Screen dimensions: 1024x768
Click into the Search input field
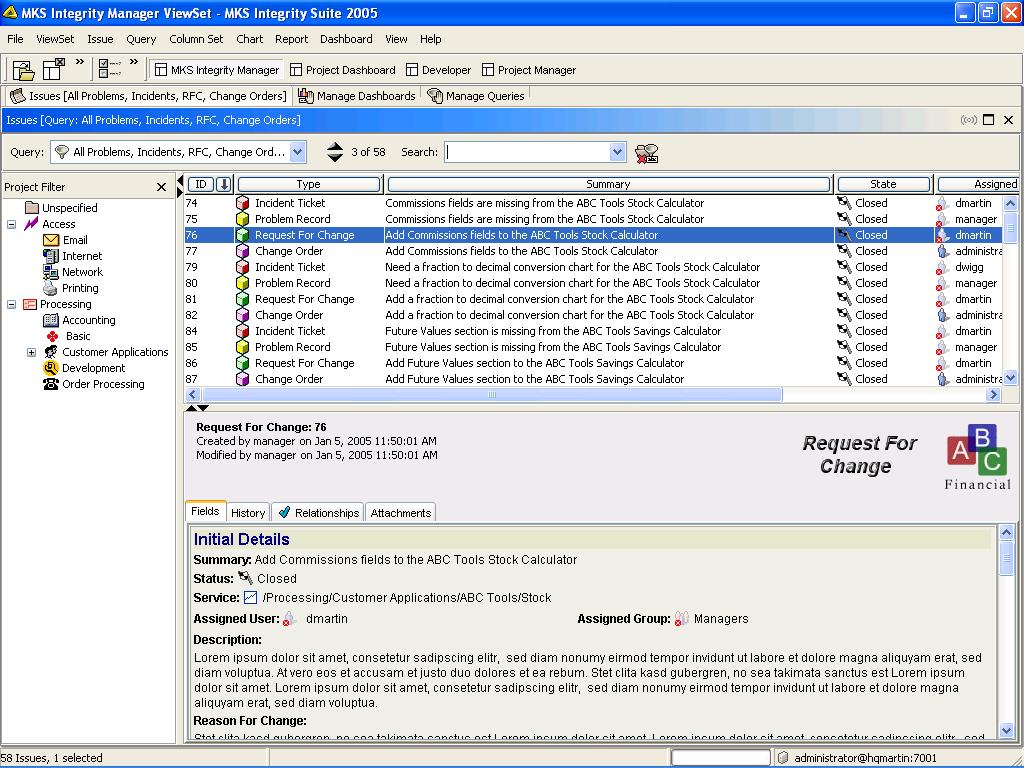tap(528, 152)
